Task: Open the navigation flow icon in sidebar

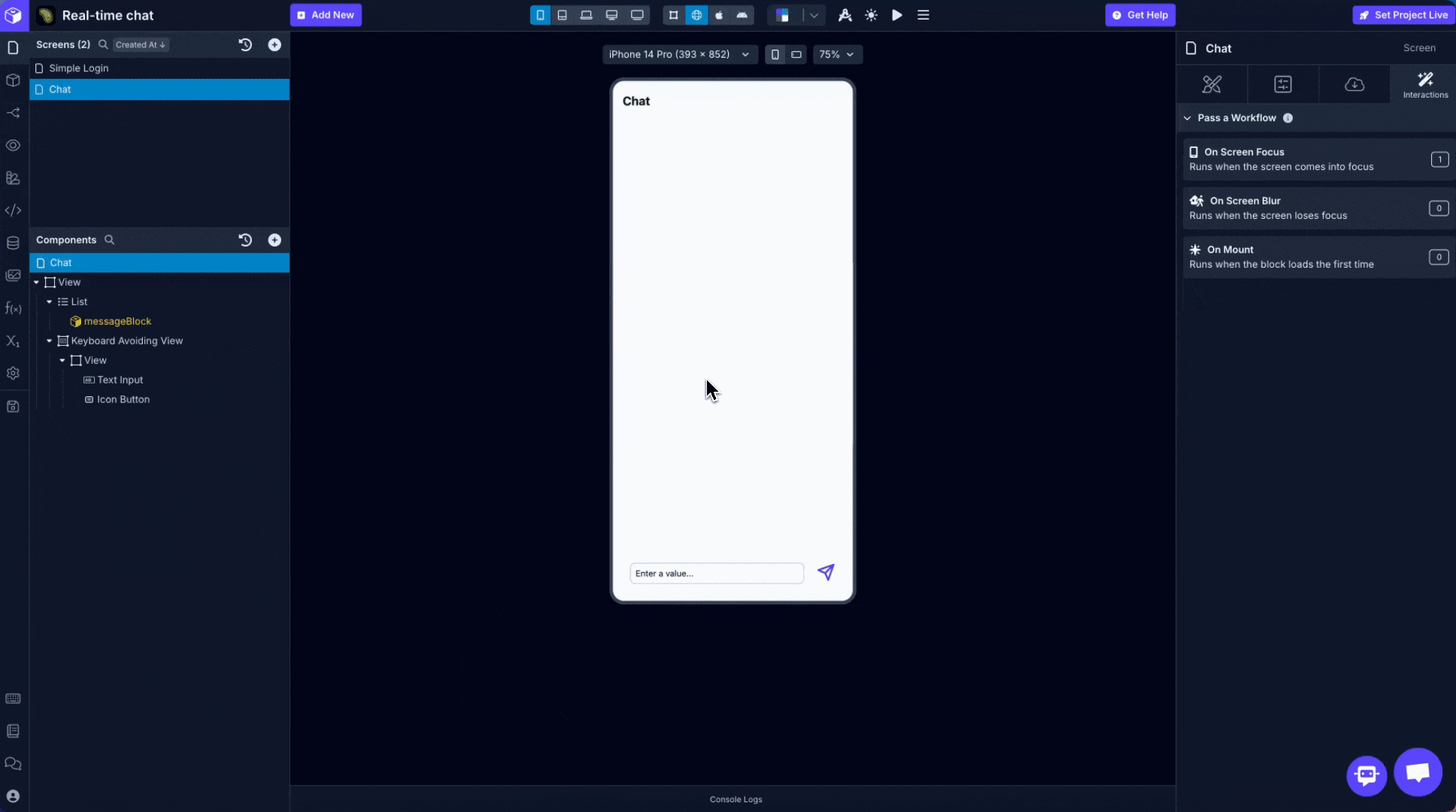Action: [13, 113]
